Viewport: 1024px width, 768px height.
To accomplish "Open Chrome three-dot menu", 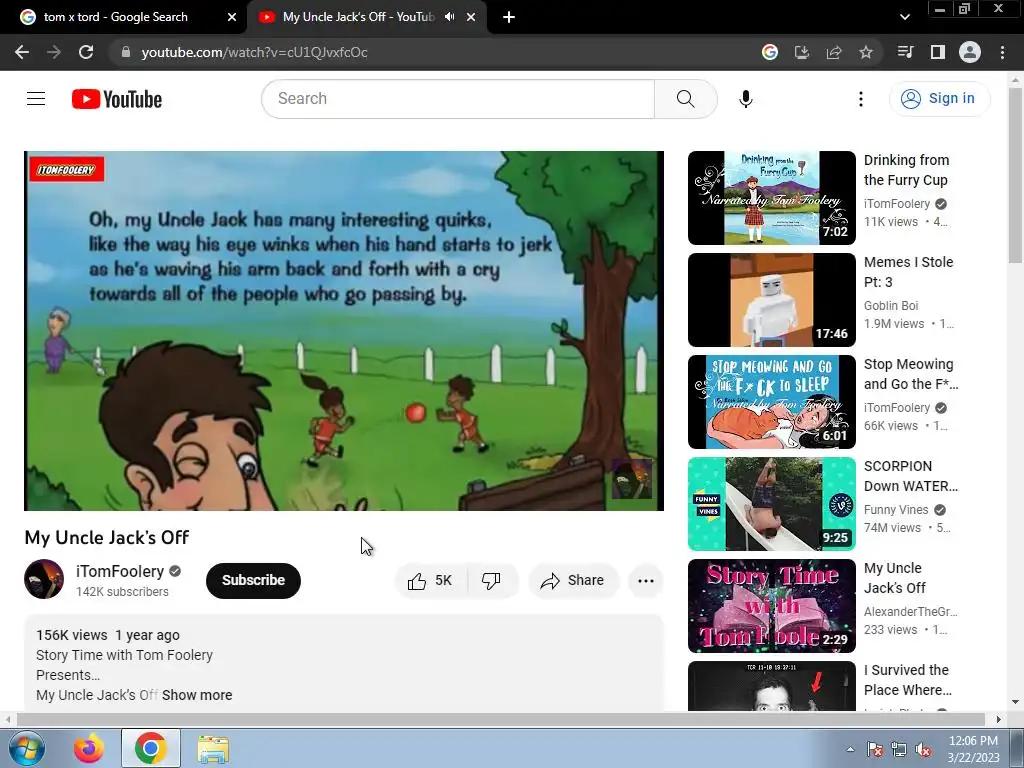I will pos(1002,52).
